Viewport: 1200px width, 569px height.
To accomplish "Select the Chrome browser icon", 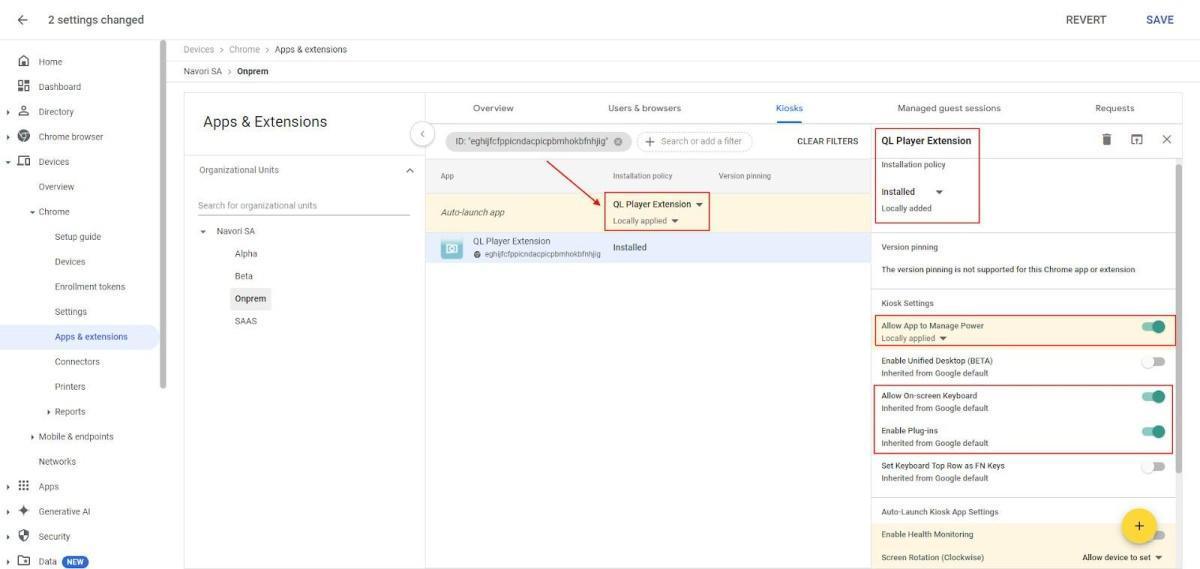I will click(23, 137).
